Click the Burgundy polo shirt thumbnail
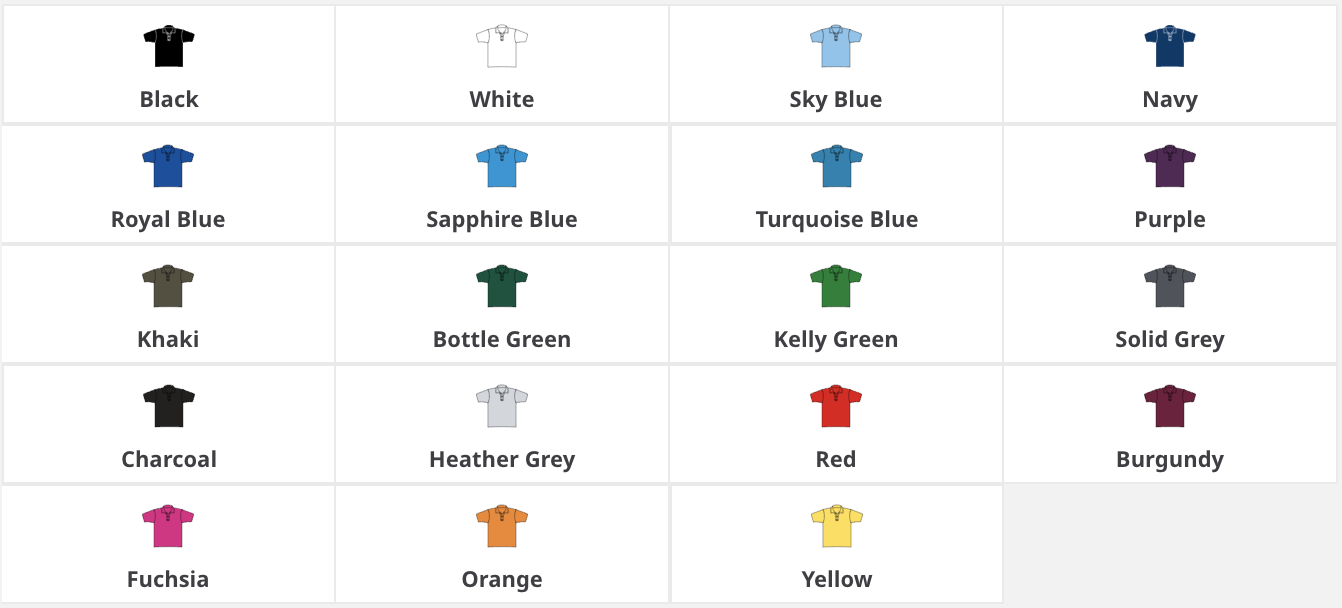This screenshot has height=608, width=1342. 1169,407
